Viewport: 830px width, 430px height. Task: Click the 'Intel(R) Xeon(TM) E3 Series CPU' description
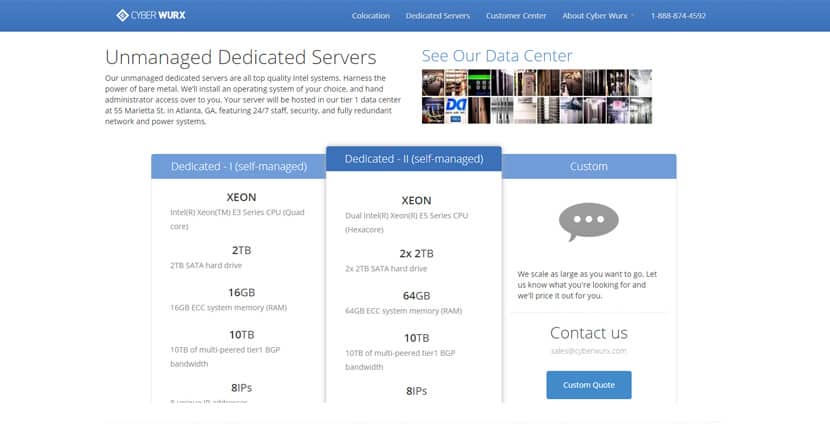pyautogui.click(x=237, y=219)
